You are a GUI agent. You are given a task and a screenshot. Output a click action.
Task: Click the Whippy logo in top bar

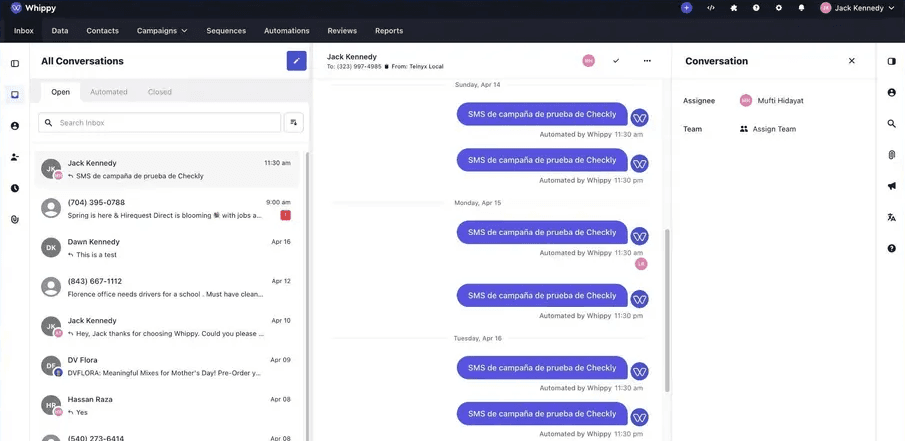33,8
